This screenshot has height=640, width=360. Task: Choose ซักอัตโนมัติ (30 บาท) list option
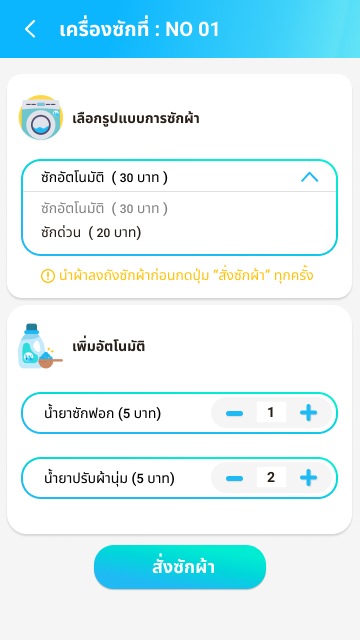104,209
